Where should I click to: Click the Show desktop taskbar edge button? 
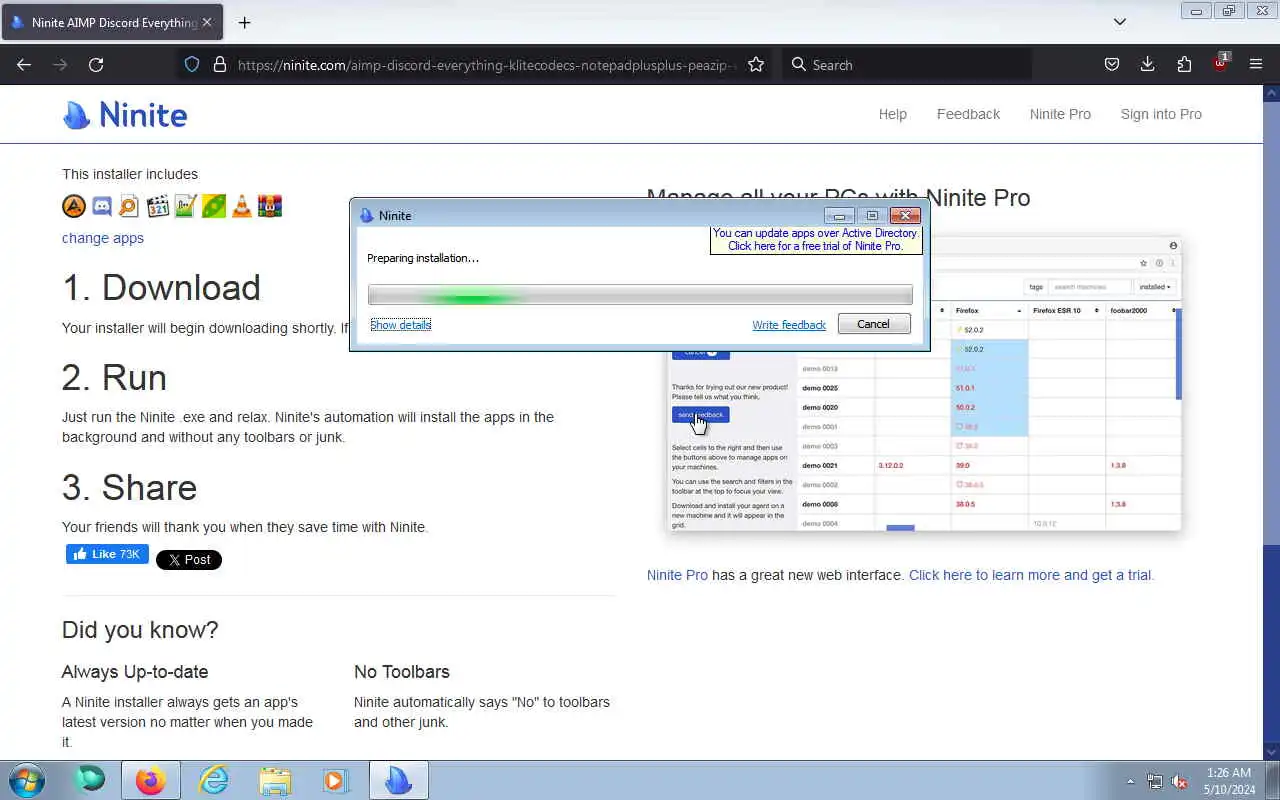tap(1273, 780)
